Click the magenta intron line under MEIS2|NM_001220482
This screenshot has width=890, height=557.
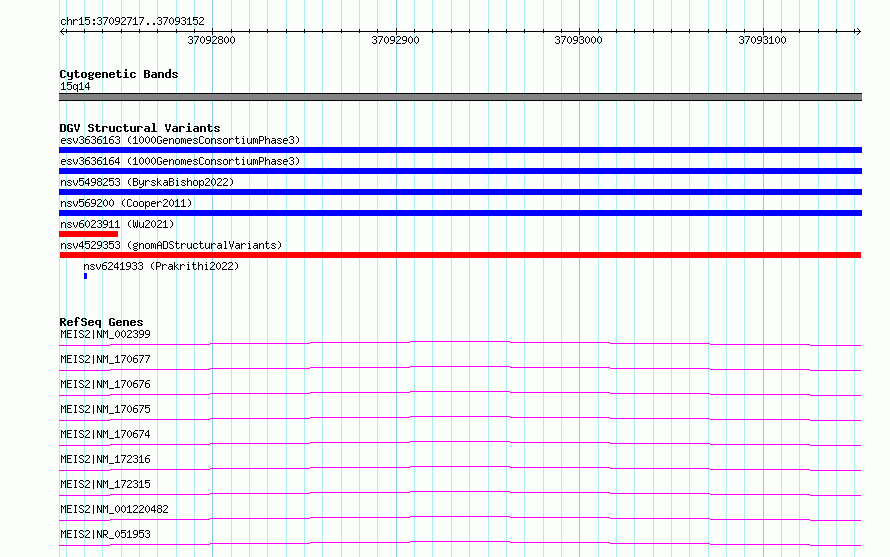coord(460,517)
